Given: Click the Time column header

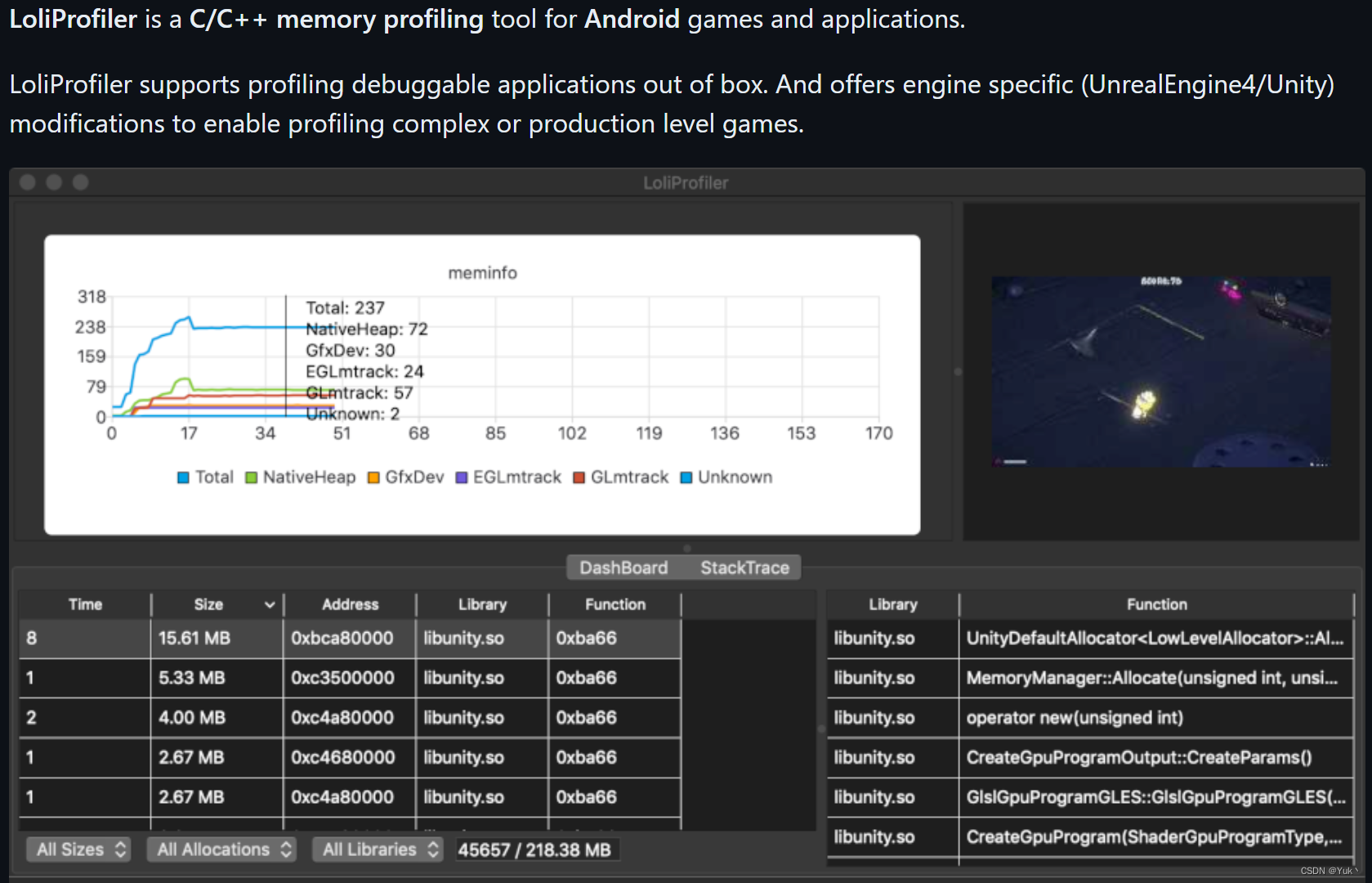Looking at the screenshot, I should click(85, 604).
